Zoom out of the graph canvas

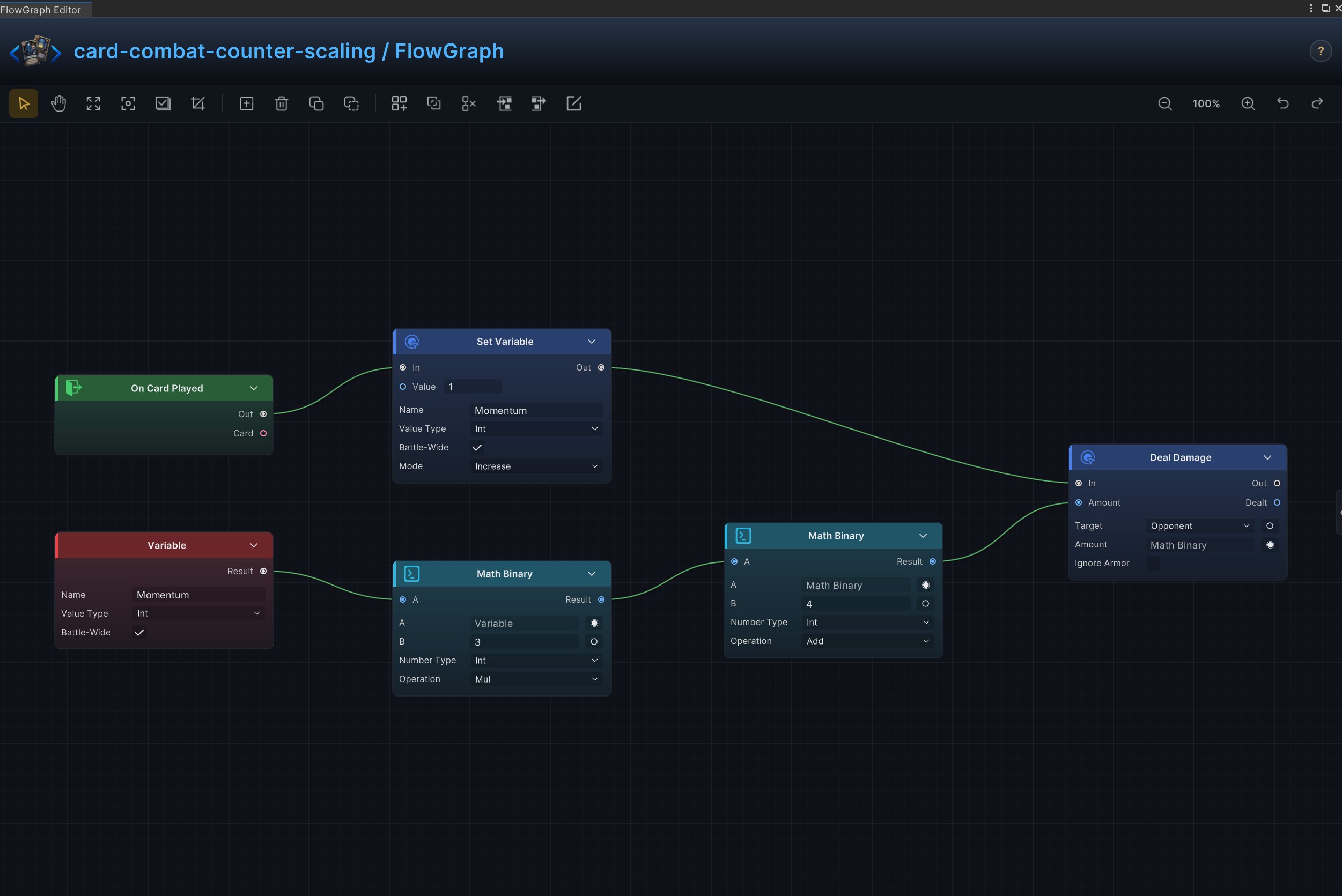[1165, 103]
